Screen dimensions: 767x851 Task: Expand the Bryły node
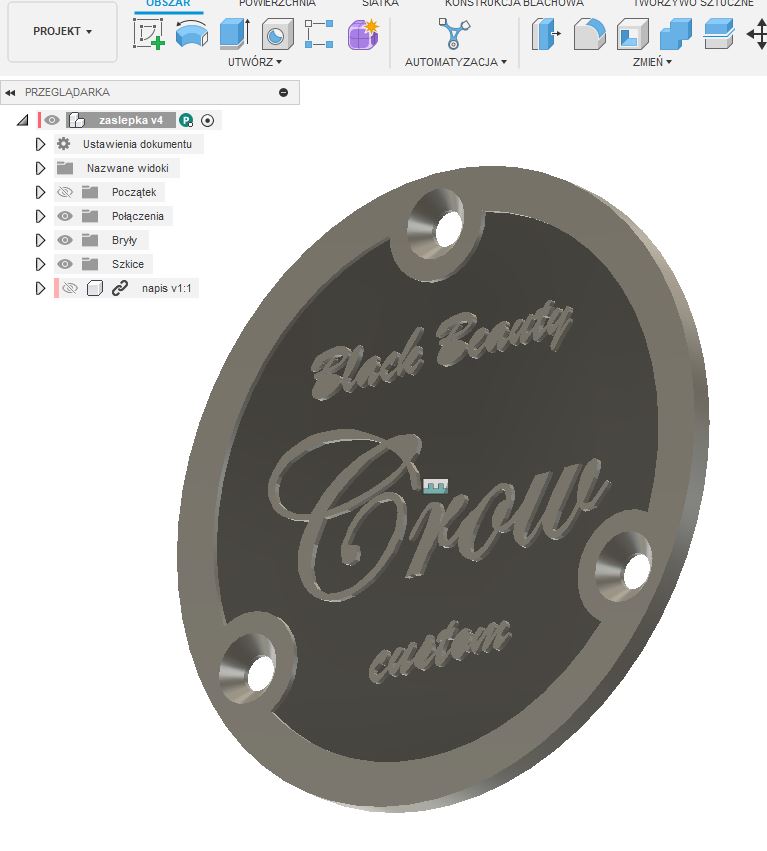pos(40,240)
